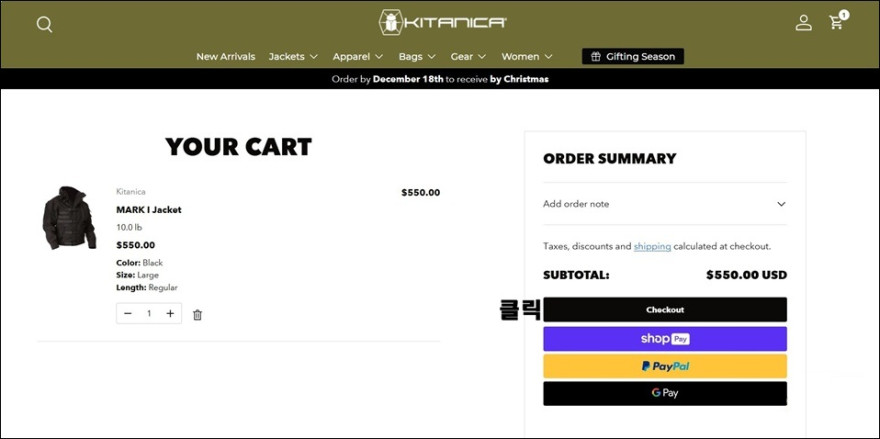Open the Apparel dropdown menu
The image size is (880, 439).
tap(358, 57)
